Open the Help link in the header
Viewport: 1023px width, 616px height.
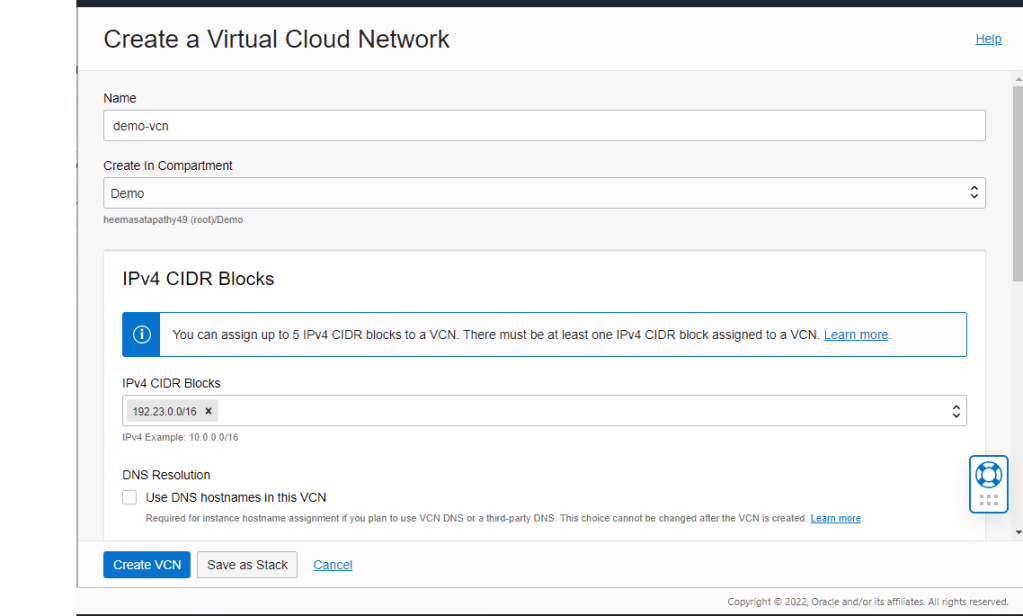click(x=988, y=39)
